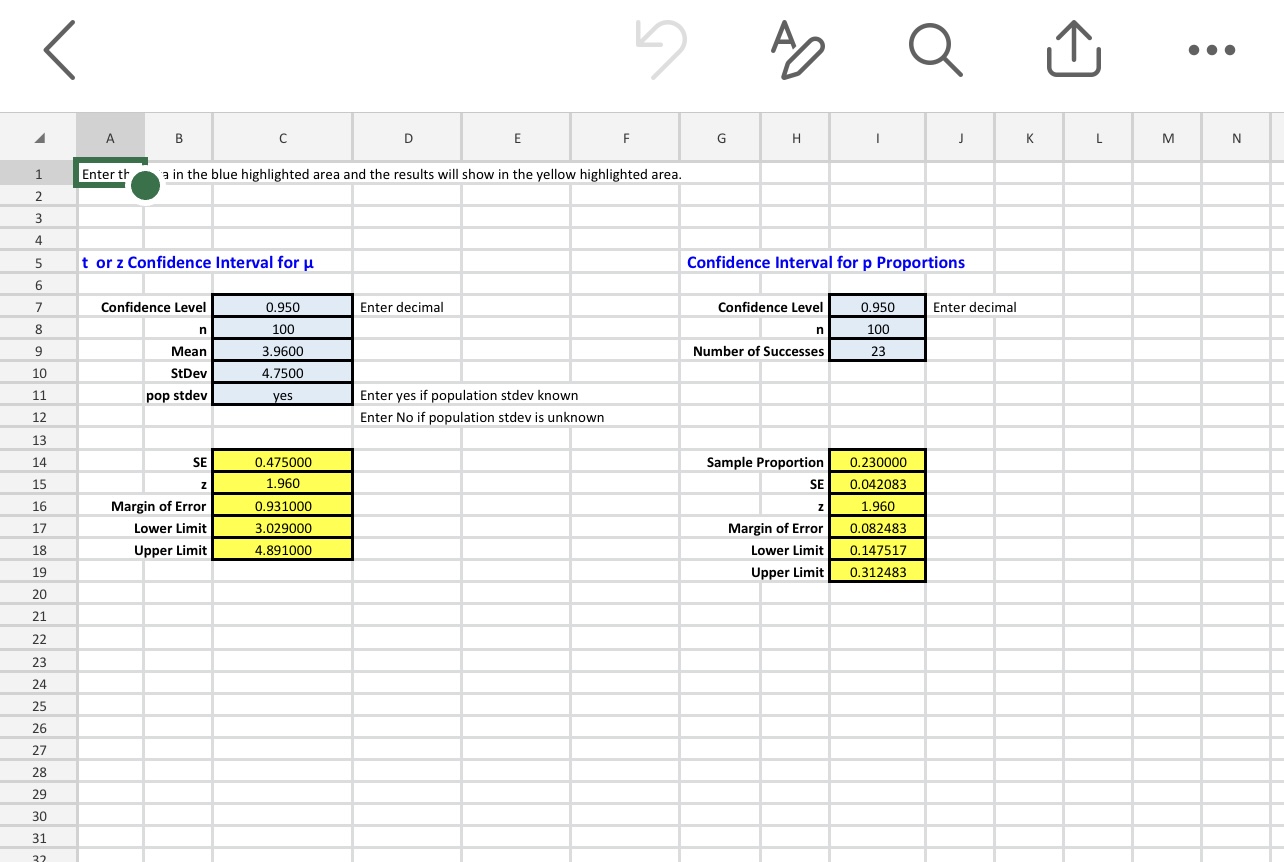Click the 'StDev' label cell
The width and height of the screenshot is (1284, 862).
188,373
